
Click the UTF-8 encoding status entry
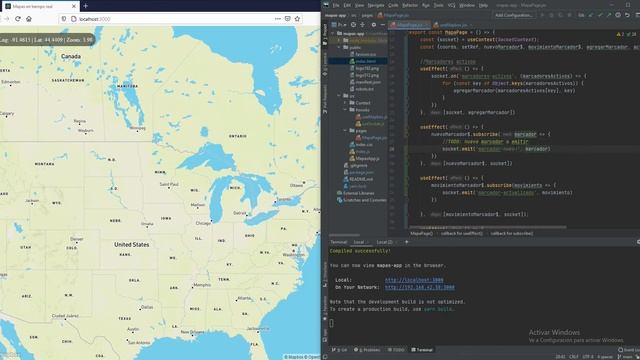[588, 357]
